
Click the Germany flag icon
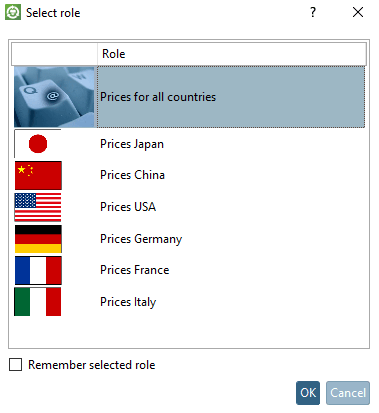(x=38, y=239)
